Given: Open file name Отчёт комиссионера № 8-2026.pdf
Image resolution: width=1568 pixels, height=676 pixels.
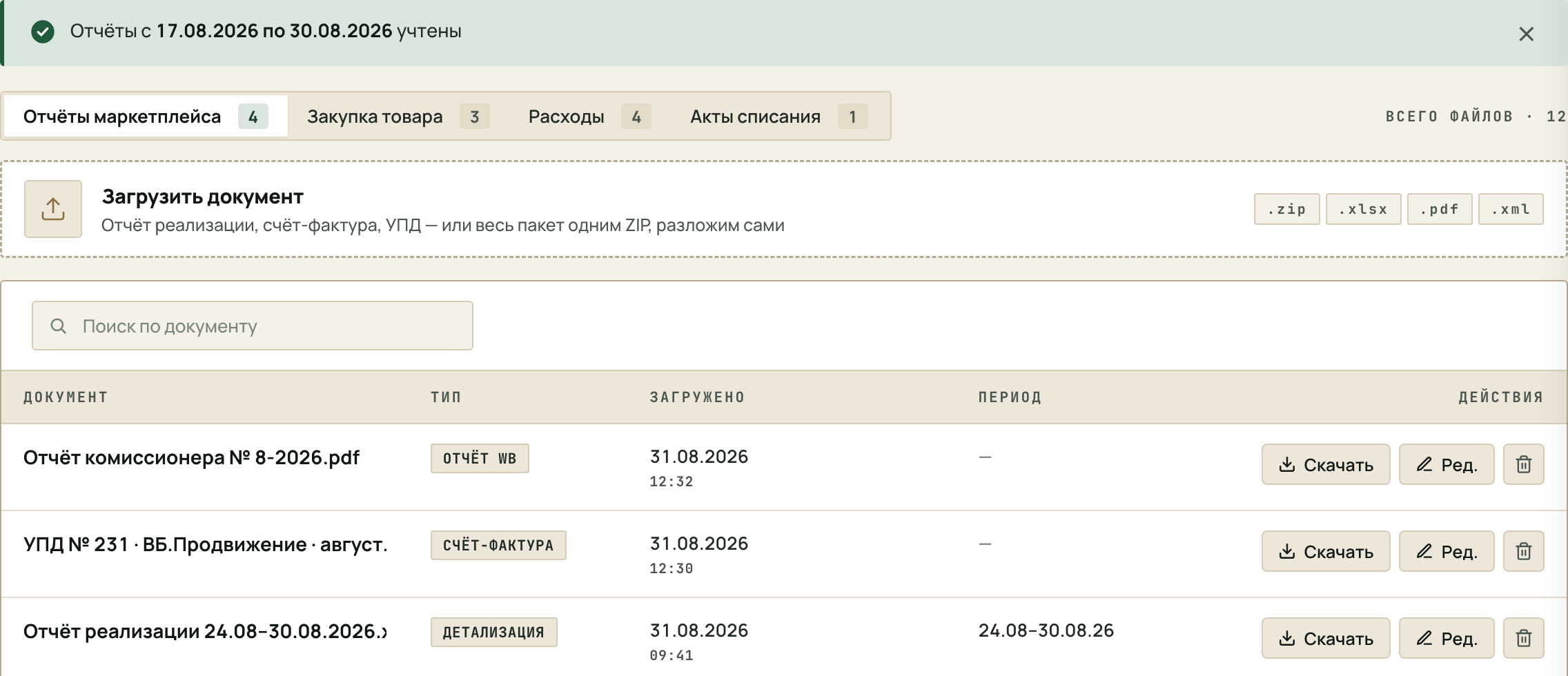Looking at the screenshot, I should point(191,457).
